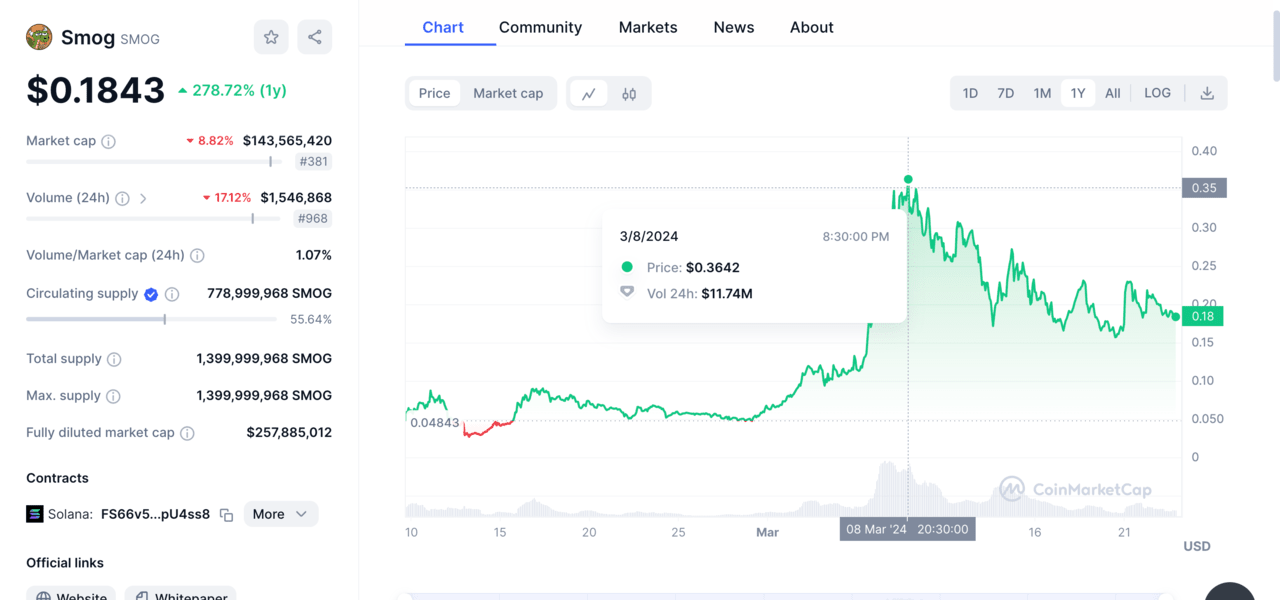Click the page vertical scrollbar
Image resolution: width=1280 pixels, height=600 pixels.
(x=1274, y=40)
